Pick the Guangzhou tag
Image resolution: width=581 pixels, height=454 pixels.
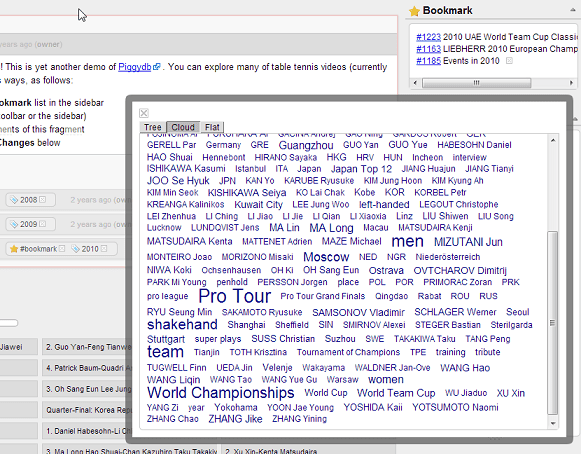tap(306, 145)
